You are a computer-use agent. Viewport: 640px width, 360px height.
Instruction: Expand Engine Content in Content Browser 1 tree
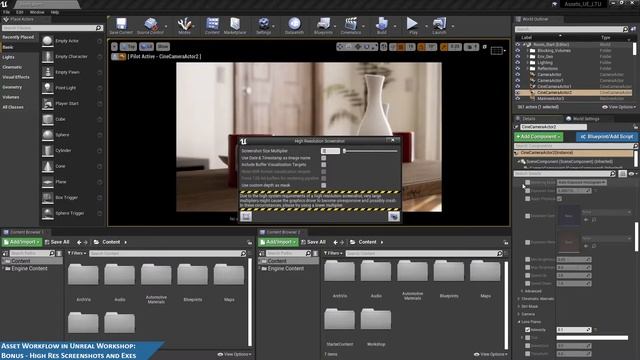click(x=3, y=269)
